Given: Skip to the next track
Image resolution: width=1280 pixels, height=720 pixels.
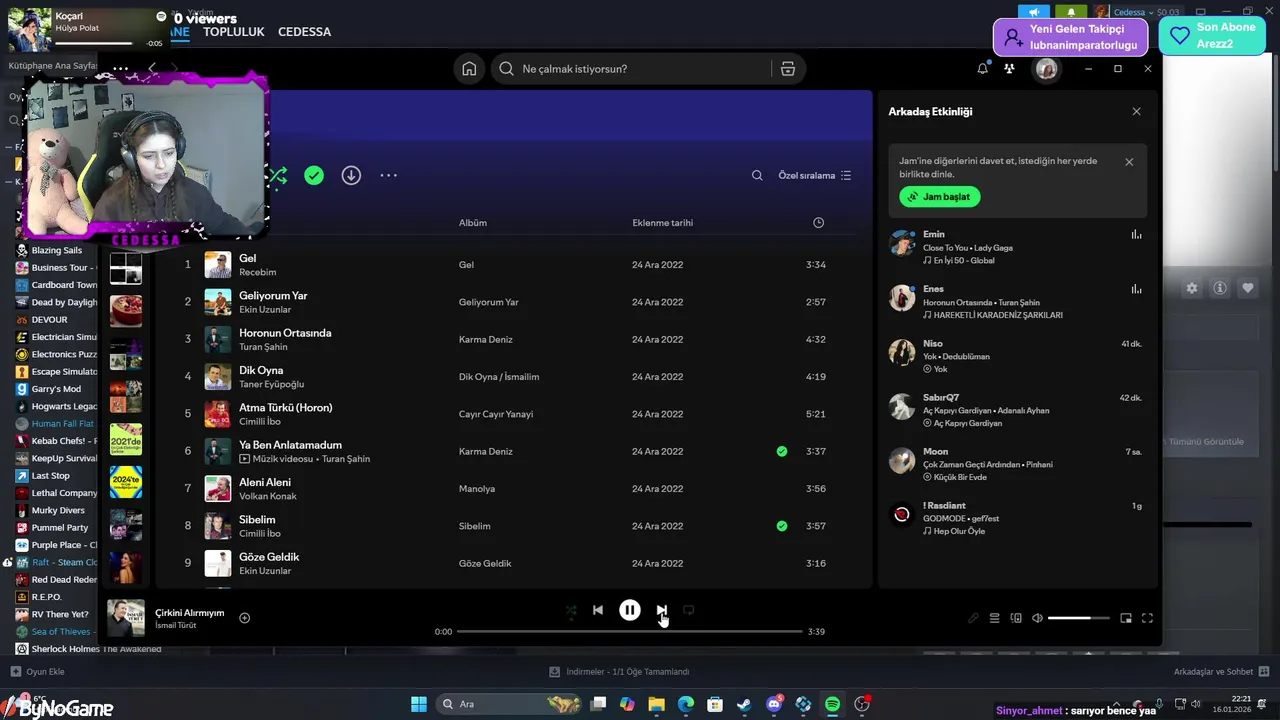Looking at the screenshot, I should pos(661,610).
